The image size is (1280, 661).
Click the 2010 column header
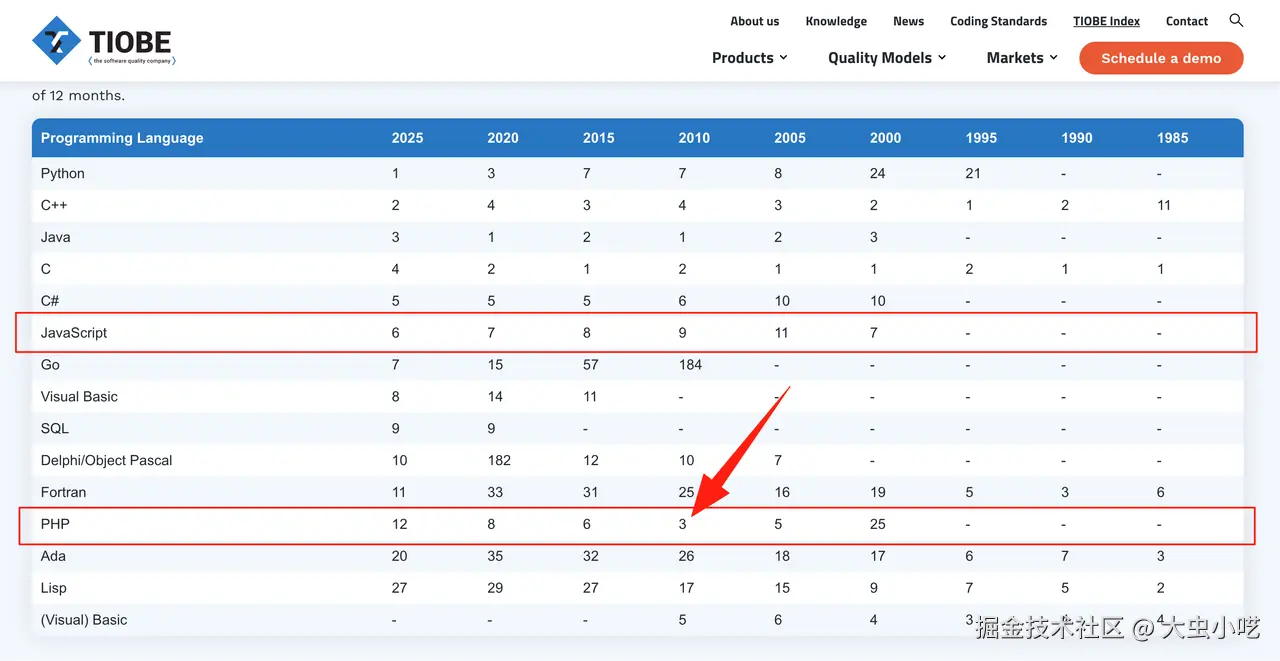pos(694,138)
